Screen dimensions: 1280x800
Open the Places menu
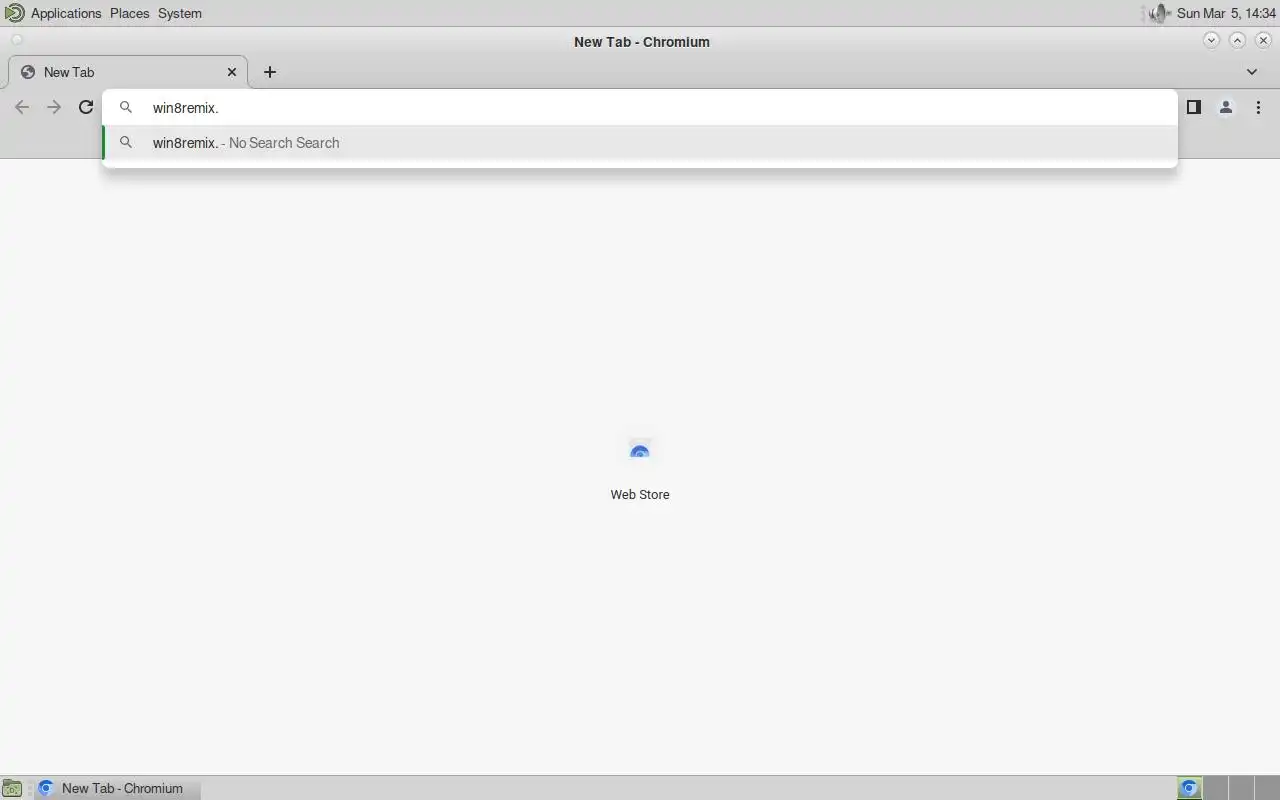point(130,13)
